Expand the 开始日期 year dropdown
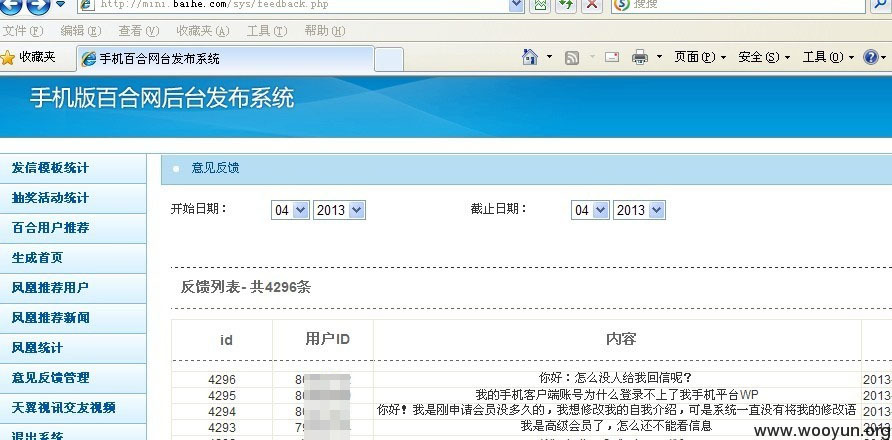Image resolution: width=892 pixels, height=440 pixels. tap(339, 210)
